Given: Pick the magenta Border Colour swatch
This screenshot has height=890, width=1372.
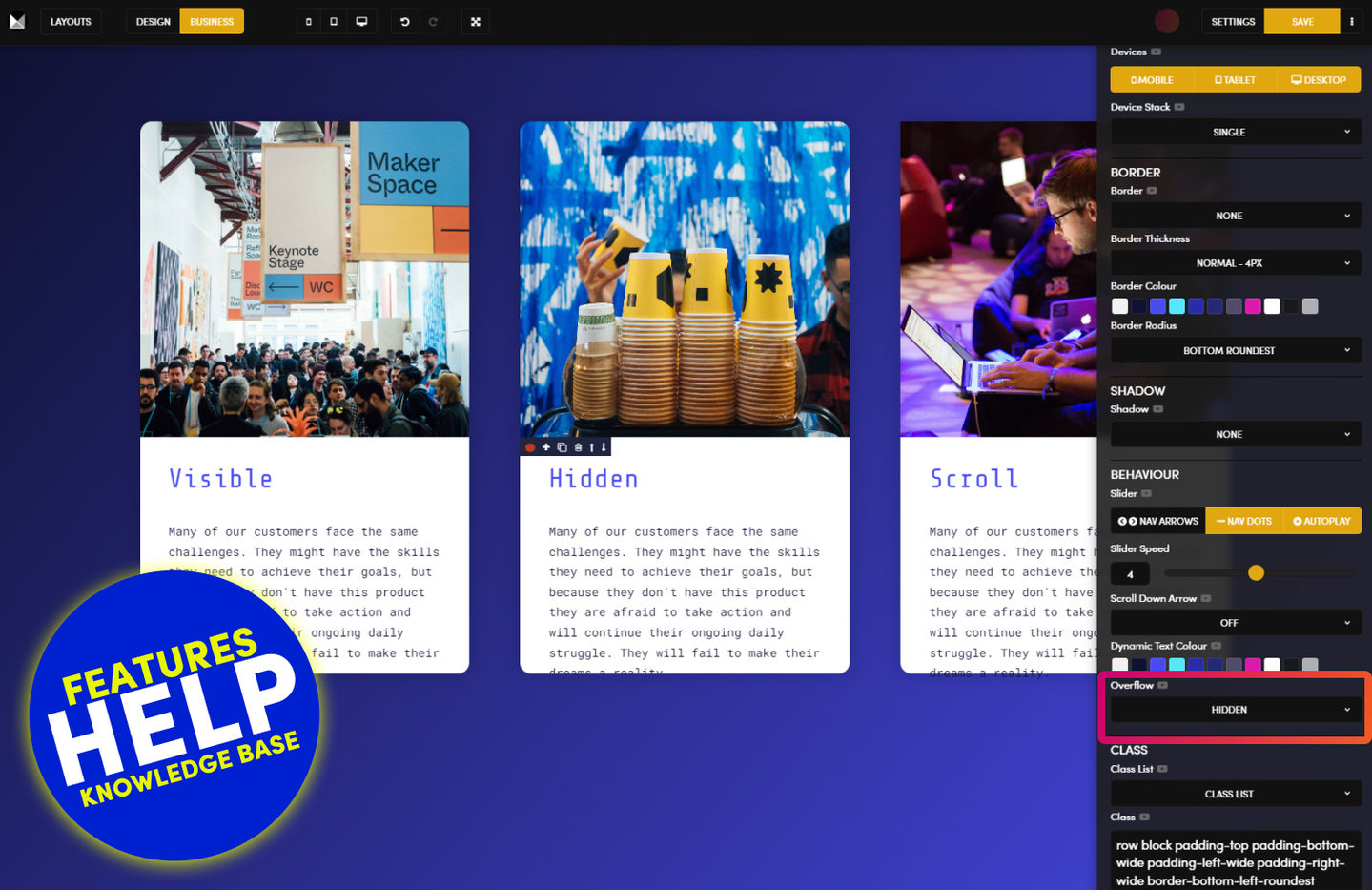Looking at the screenshot, I should tap(1253, 306).
